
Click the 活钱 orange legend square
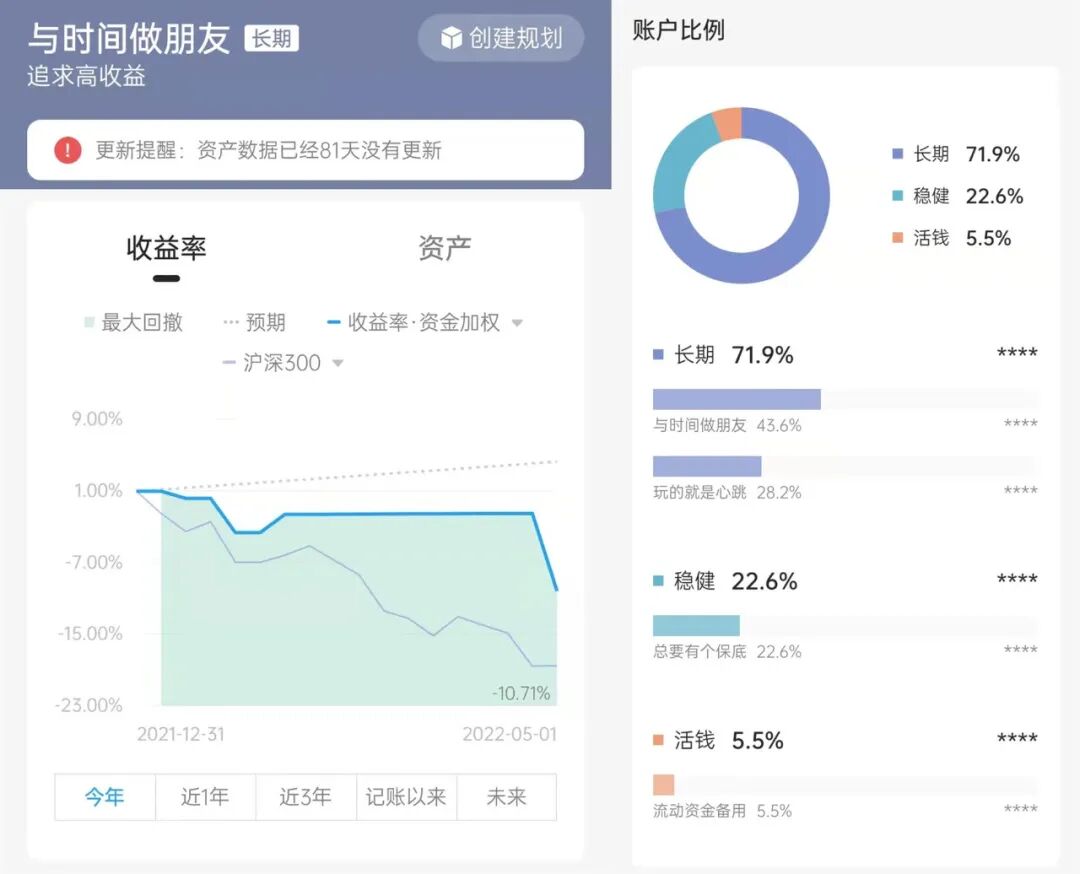[x=897, y=238]
